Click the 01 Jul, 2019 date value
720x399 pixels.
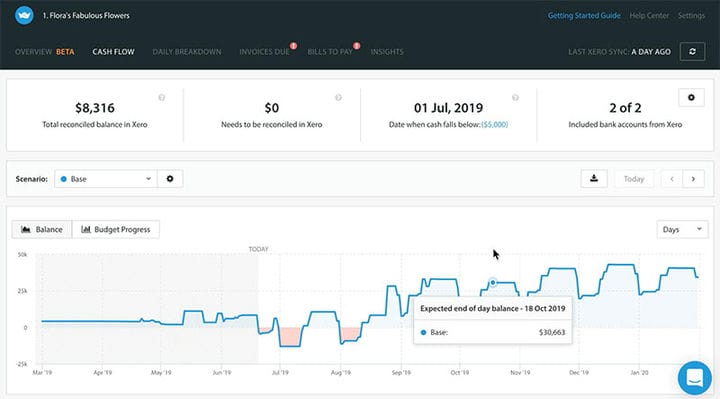pyautogui.click(x=448, y=108)
